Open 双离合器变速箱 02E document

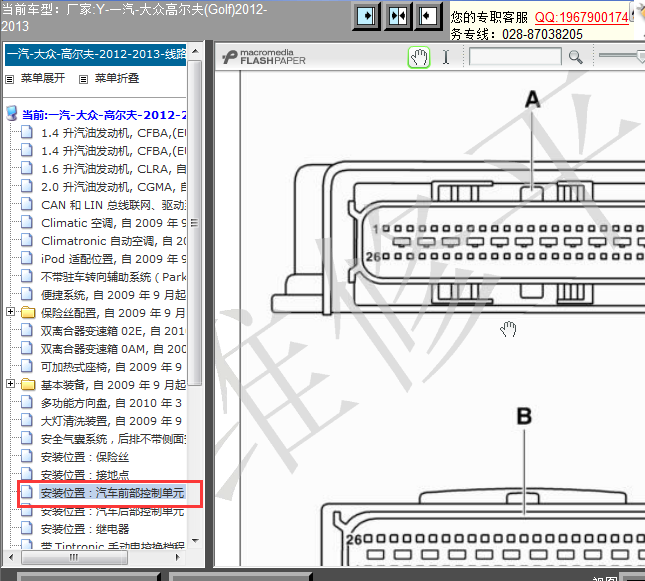pyautogui.click(x=114, y=331)
